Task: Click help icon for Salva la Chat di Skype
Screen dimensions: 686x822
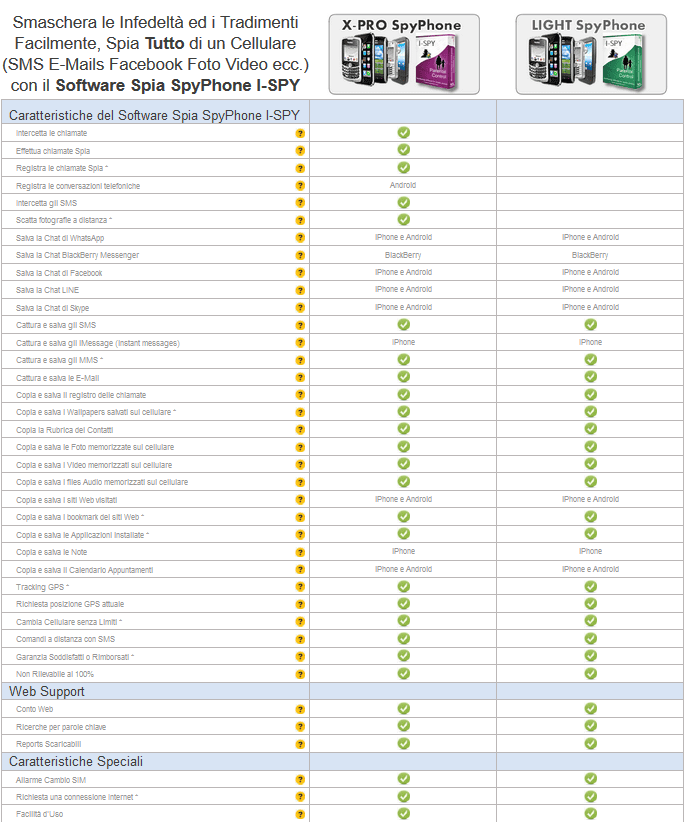Action: coord(300,308)
